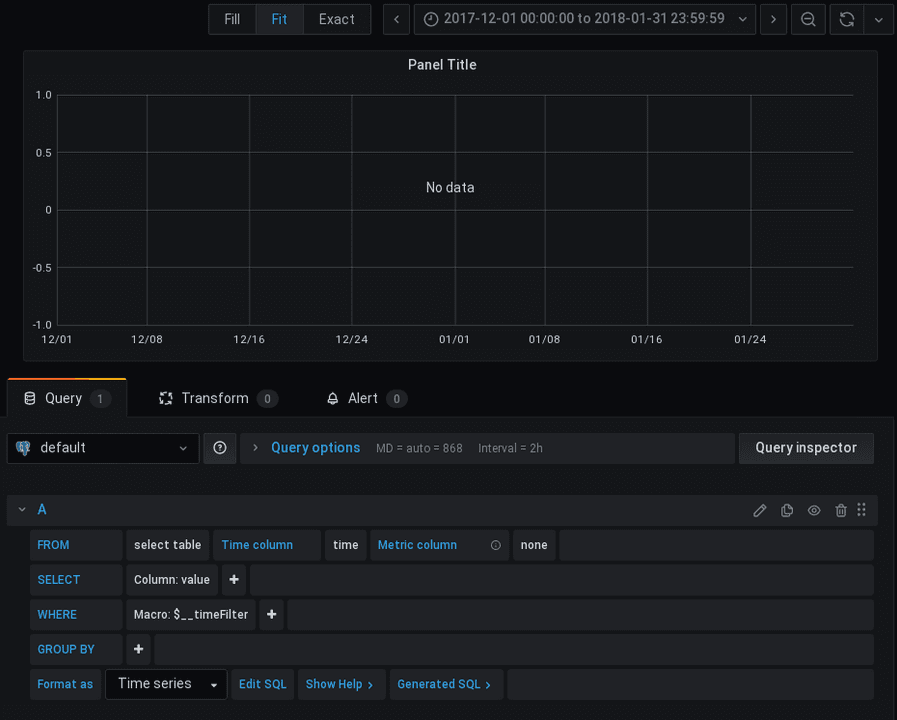897x720 pixels.
Task: Shift time range forward with right arrow
Action: [773, 19]
